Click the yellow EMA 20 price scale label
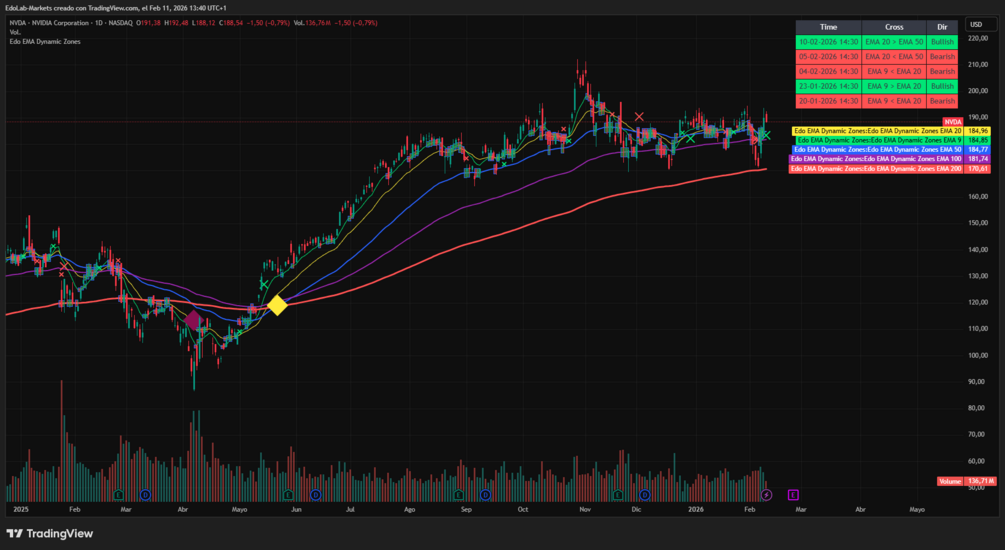Image resolution: width=1005 pixels, height=550 pixels. click(892, 131)
